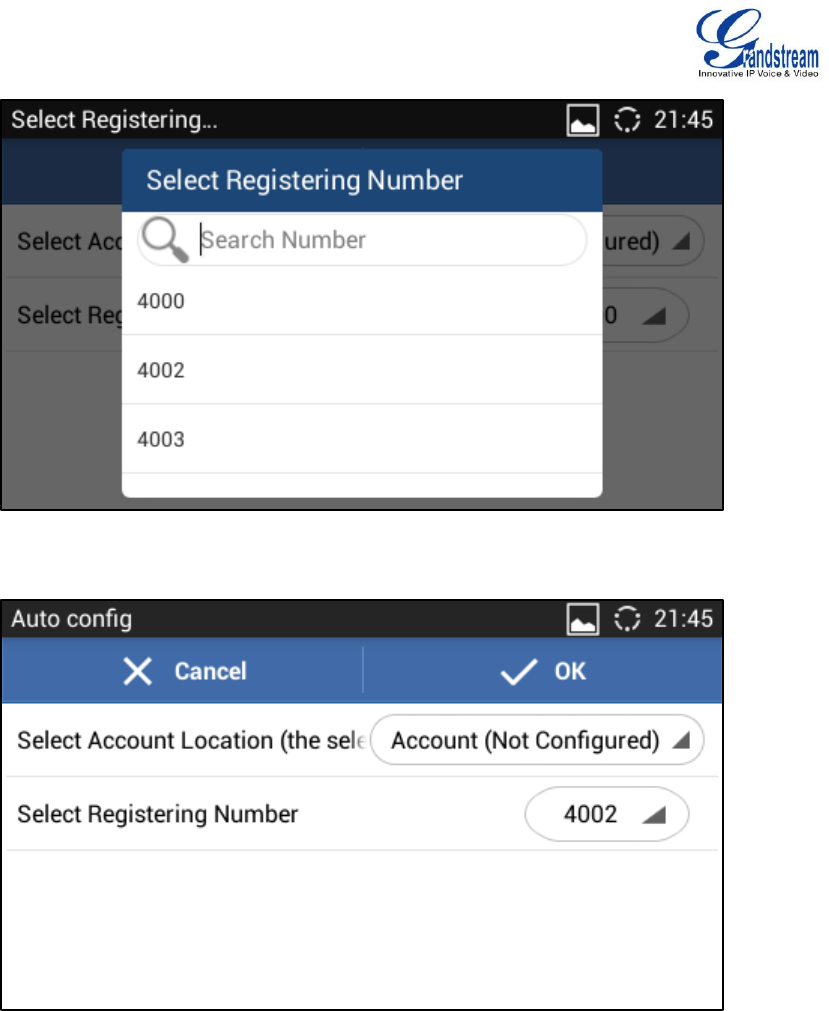Select number 4002 from the list
This screenshot has width=829, height=1011.
362,370
